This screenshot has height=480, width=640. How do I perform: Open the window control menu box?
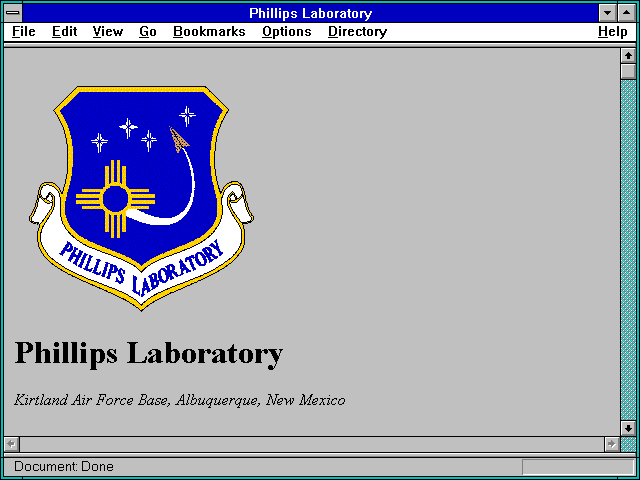tap(13, 13)
